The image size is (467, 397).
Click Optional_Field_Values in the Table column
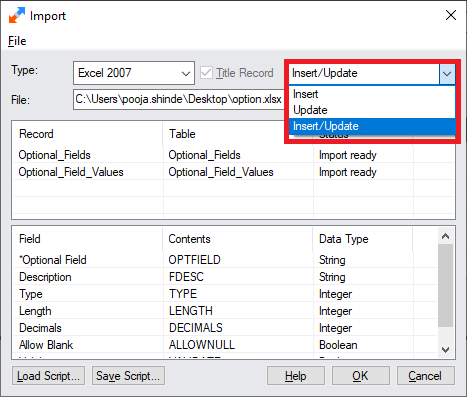[221, 172]
